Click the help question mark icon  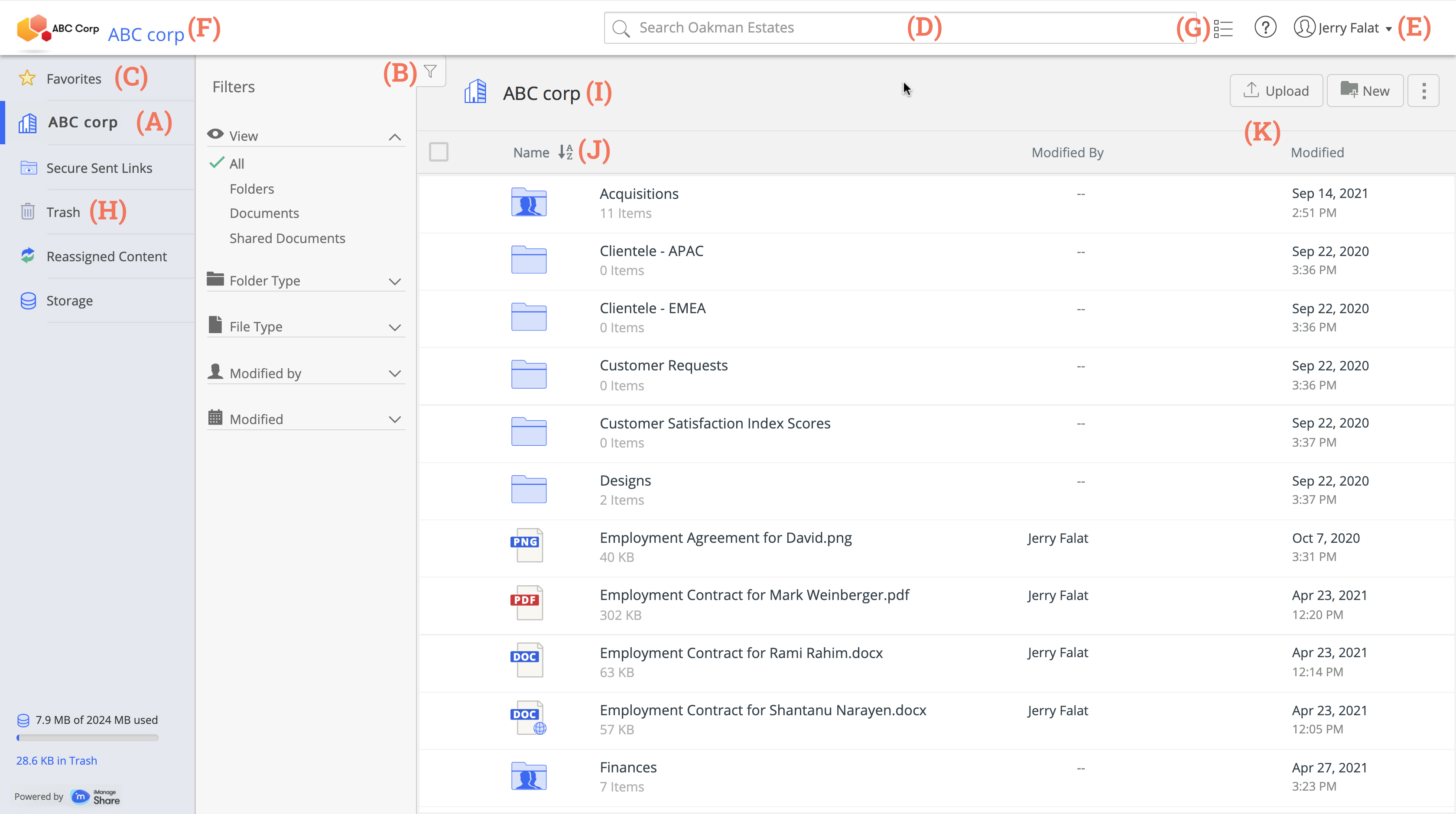(1265, 28)
